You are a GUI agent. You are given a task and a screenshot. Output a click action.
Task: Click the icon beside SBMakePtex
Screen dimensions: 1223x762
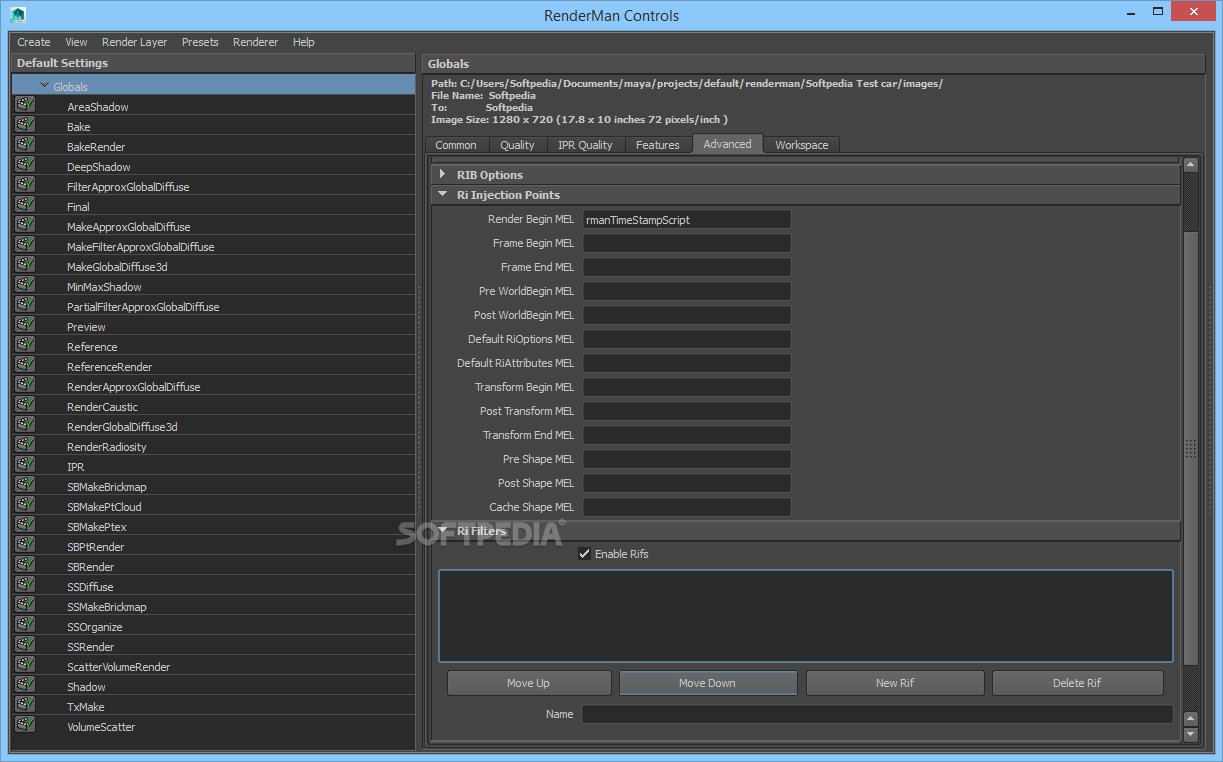25,525
